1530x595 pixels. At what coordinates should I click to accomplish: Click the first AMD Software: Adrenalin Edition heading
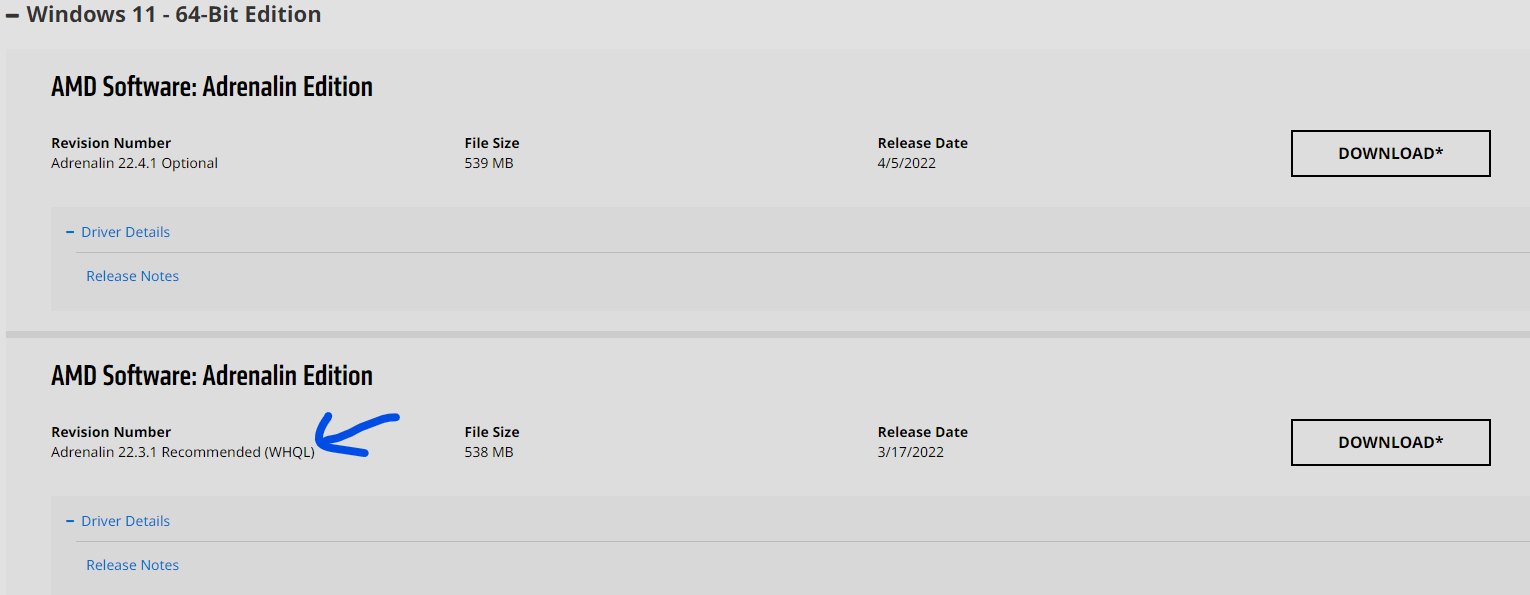tap(212, 87)
